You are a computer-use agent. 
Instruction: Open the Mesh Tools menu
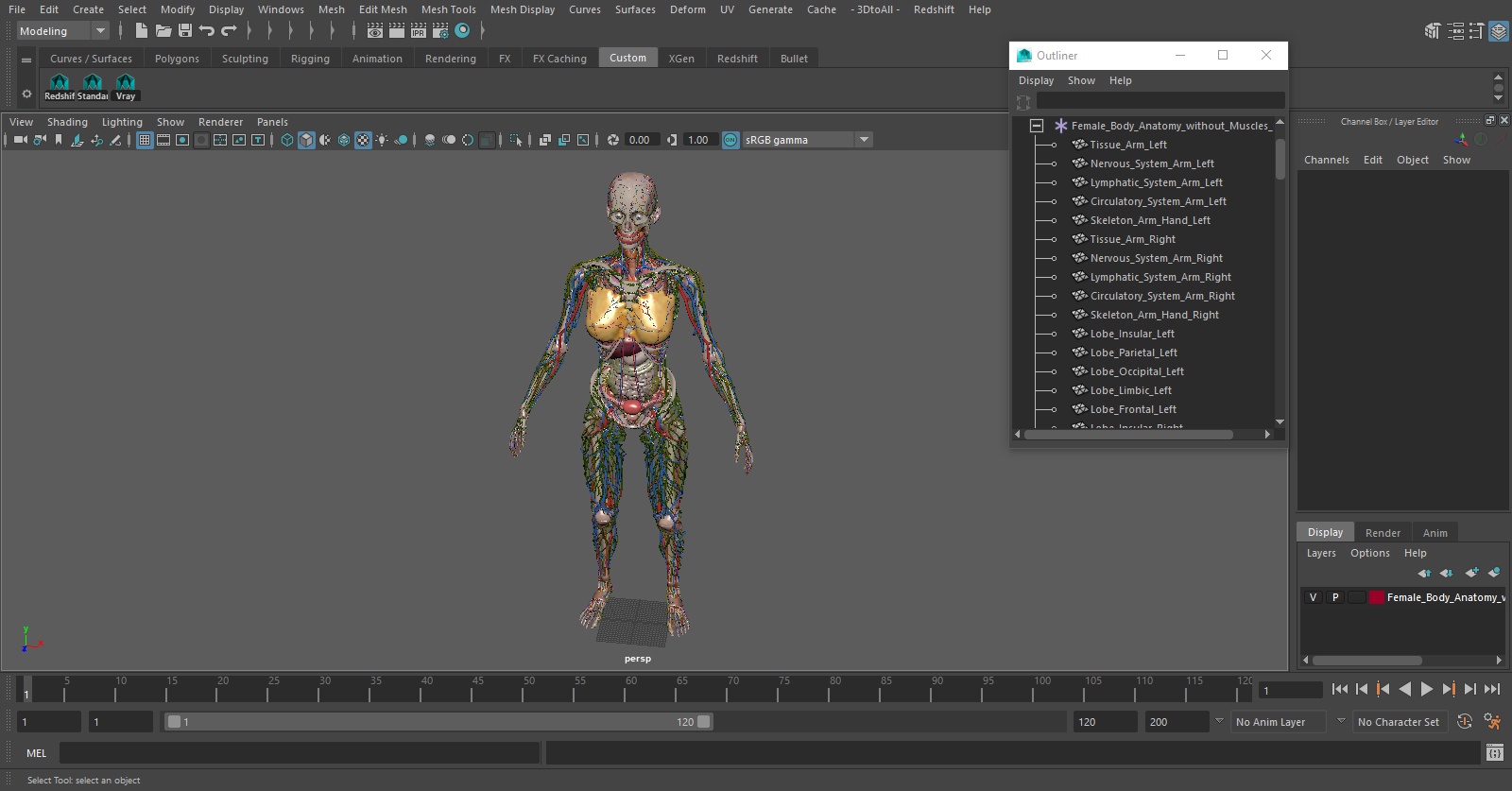(449, 9)
